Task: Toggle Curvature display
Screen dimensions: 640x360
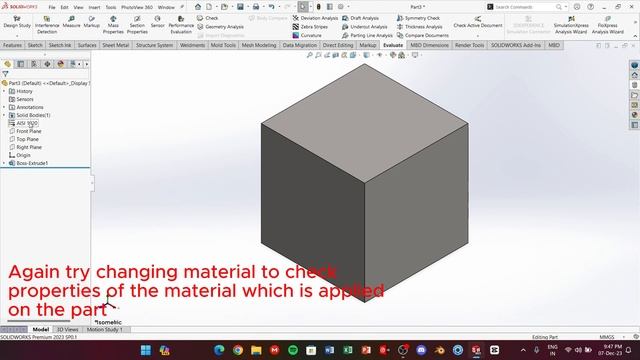Action: coord(307,35)
